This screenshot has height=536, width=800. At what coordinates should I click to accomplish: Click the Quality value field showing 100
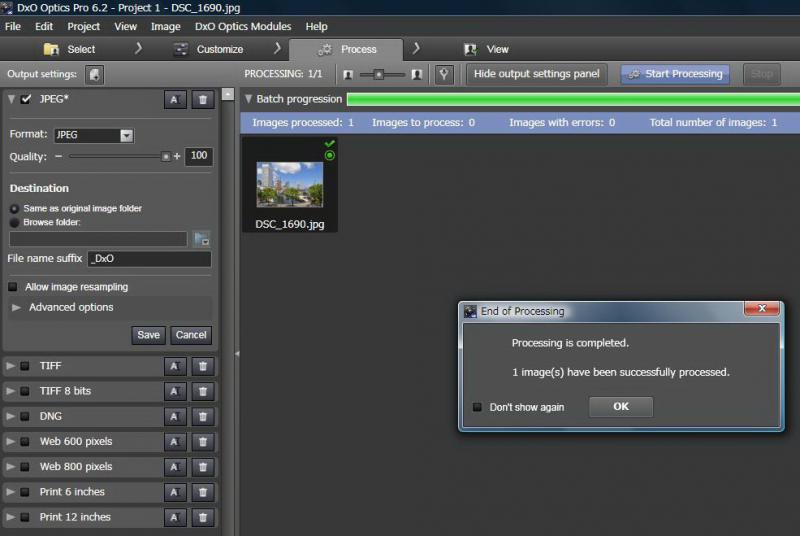point(198,156)
